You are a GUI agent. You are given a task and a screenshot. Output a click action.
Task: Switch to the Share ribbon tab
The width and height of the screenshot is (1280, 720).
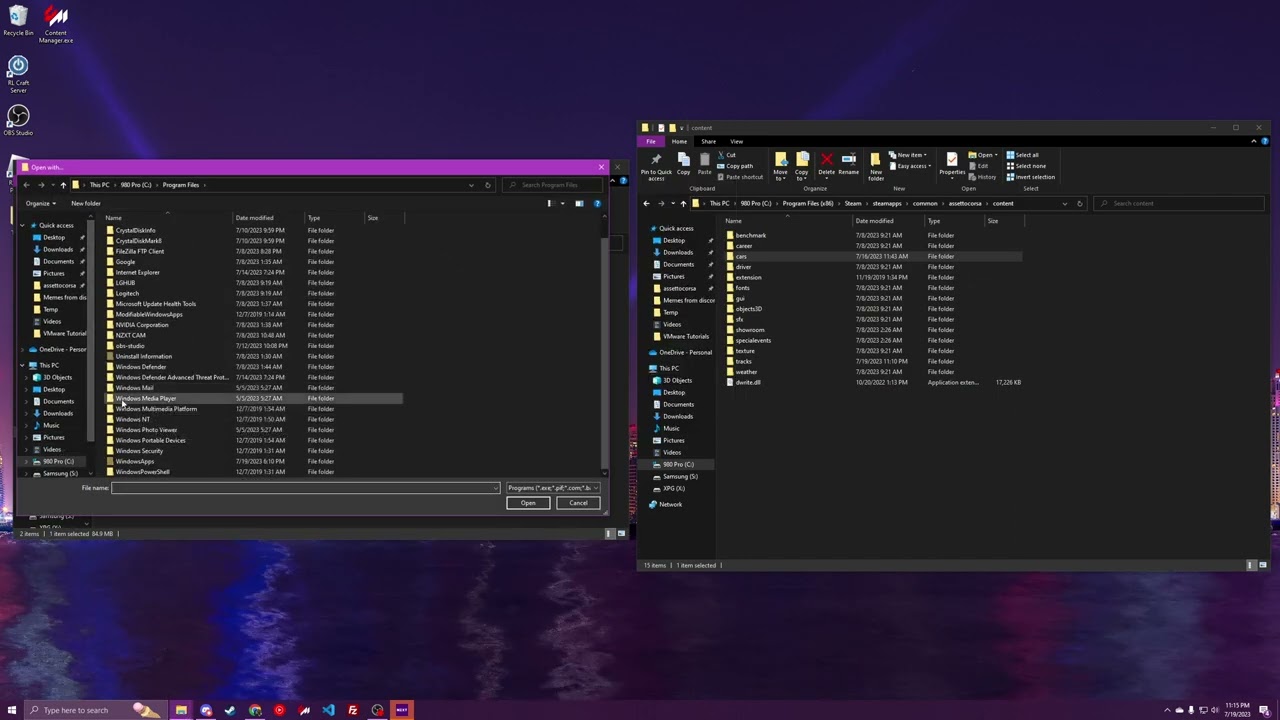point(708,141)
